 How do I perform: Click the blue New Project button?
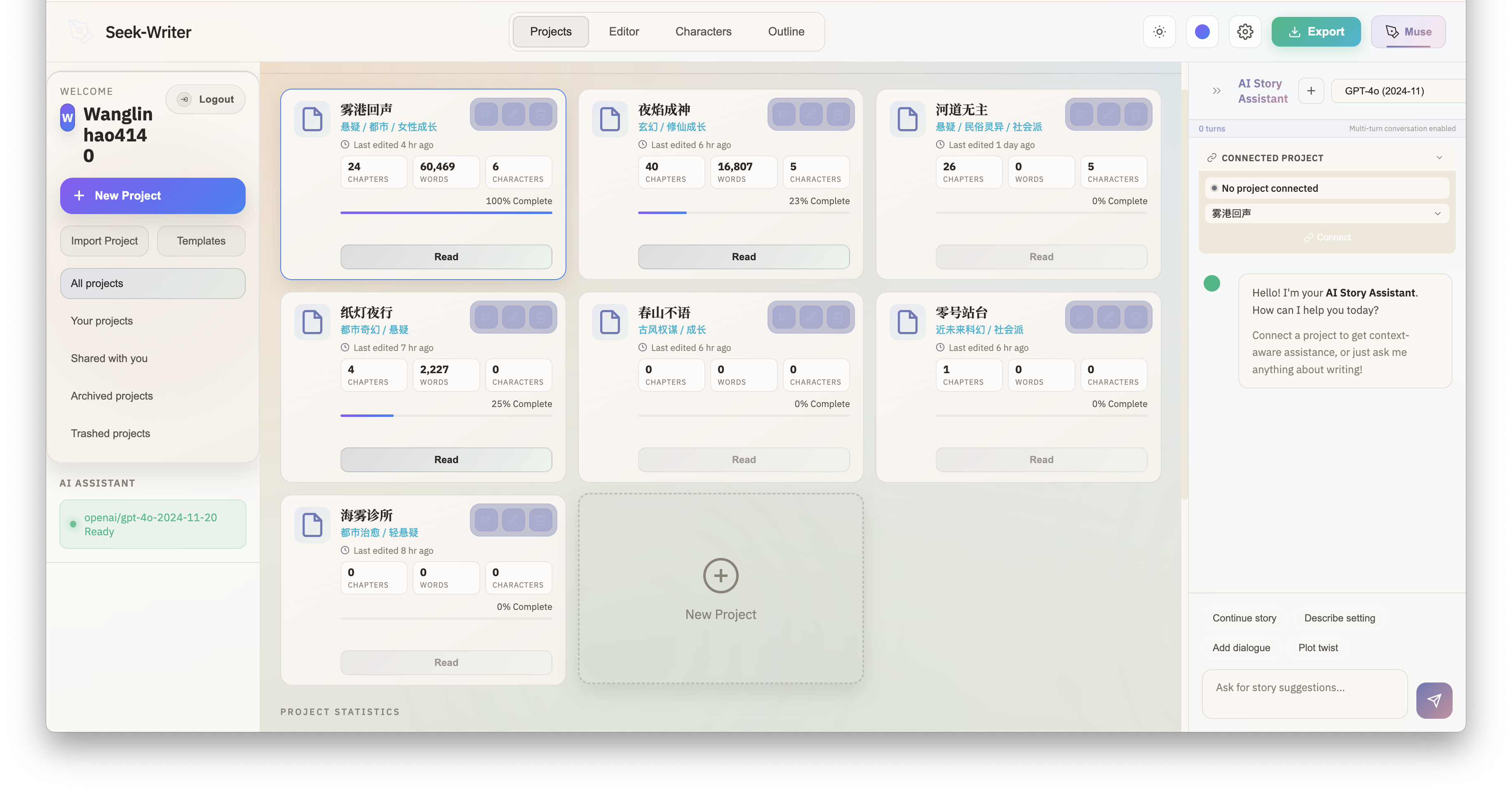(153, 196)
